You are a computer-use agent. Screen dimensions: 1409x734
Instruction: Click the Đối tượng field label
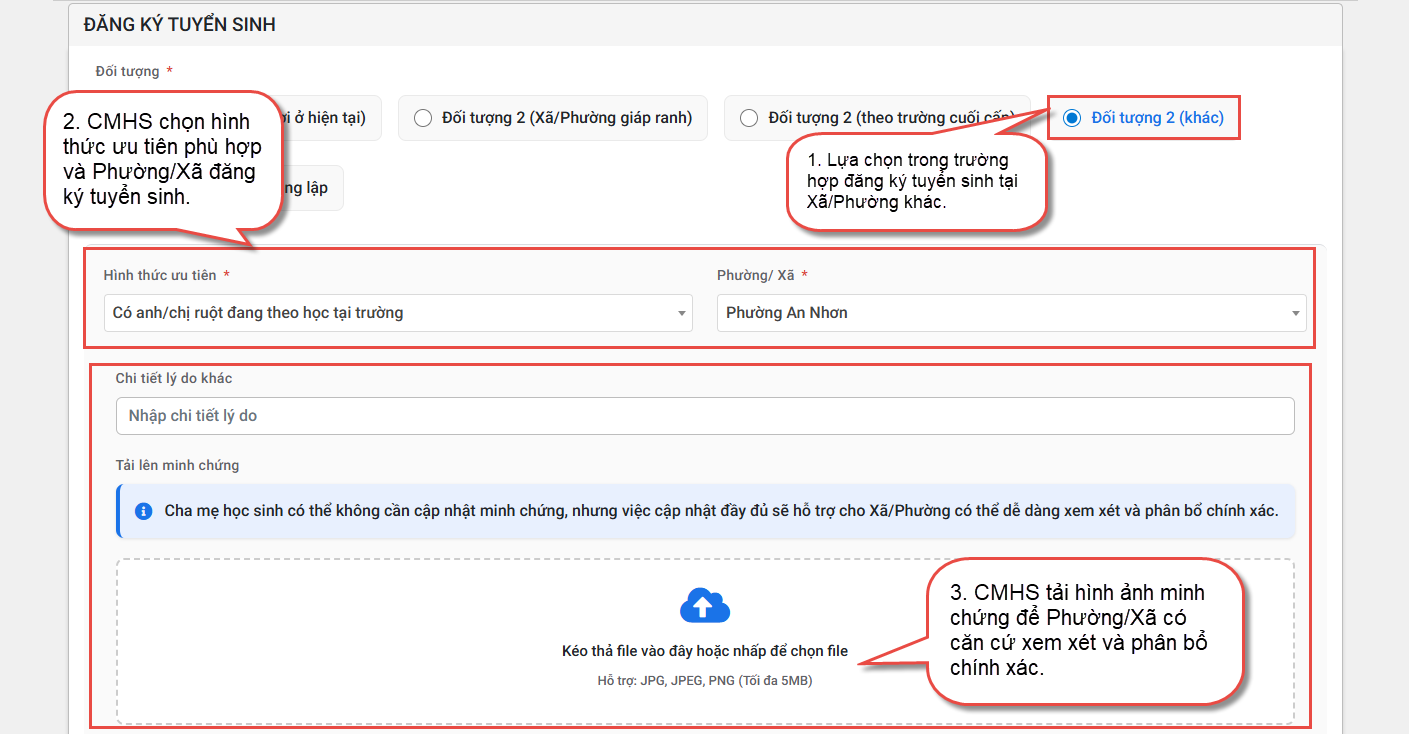[x=127, y=71]
